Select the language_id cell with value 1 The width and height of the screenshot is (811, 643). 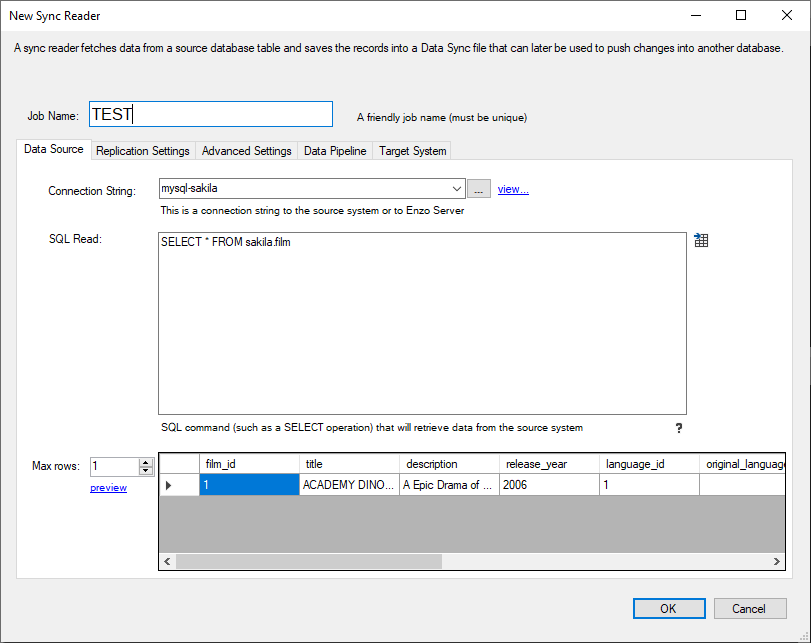(x=649, y=485)
